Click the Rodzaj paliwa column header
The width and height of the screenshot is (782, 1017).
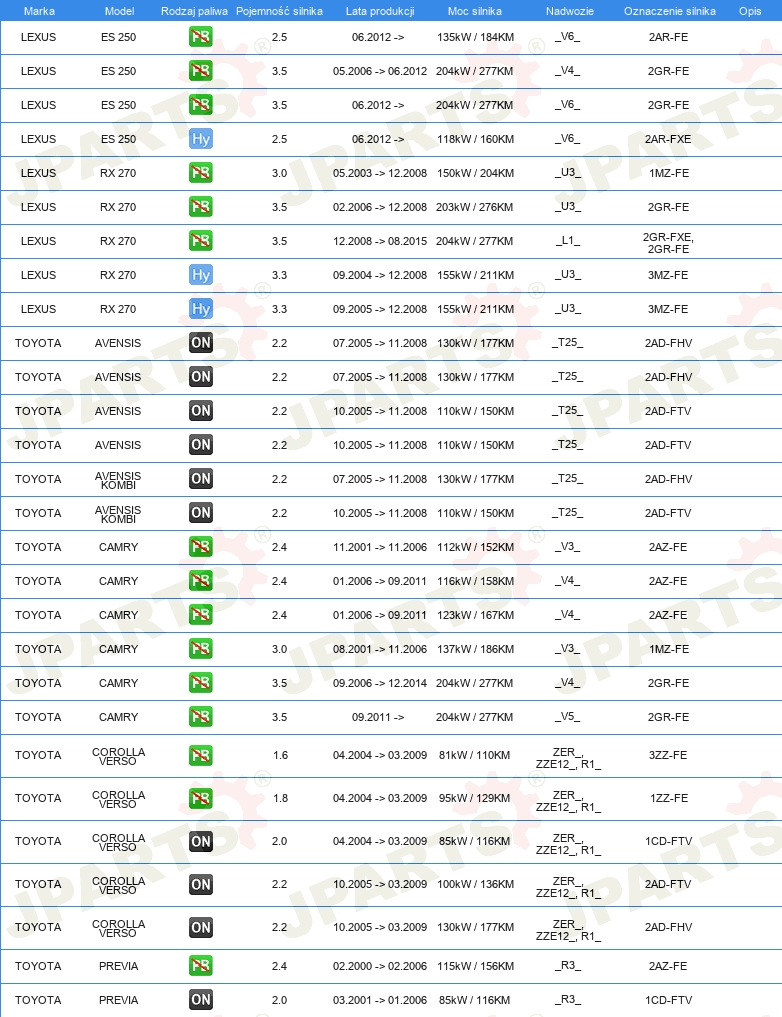coord(195,11)
